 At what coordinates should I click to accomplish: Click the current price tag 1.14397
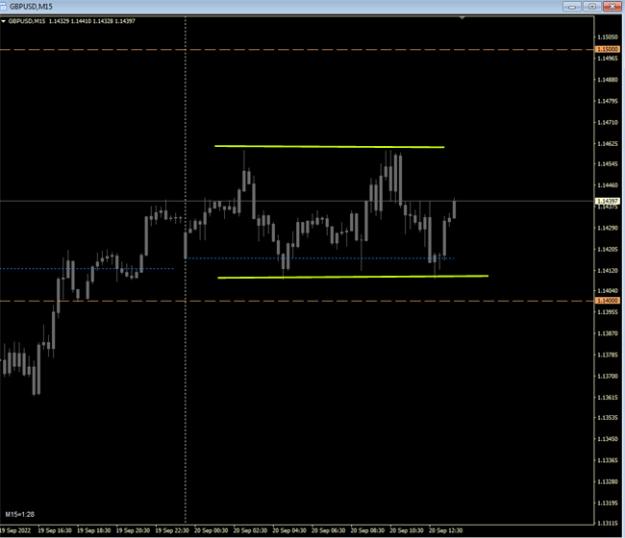[607, 201]
